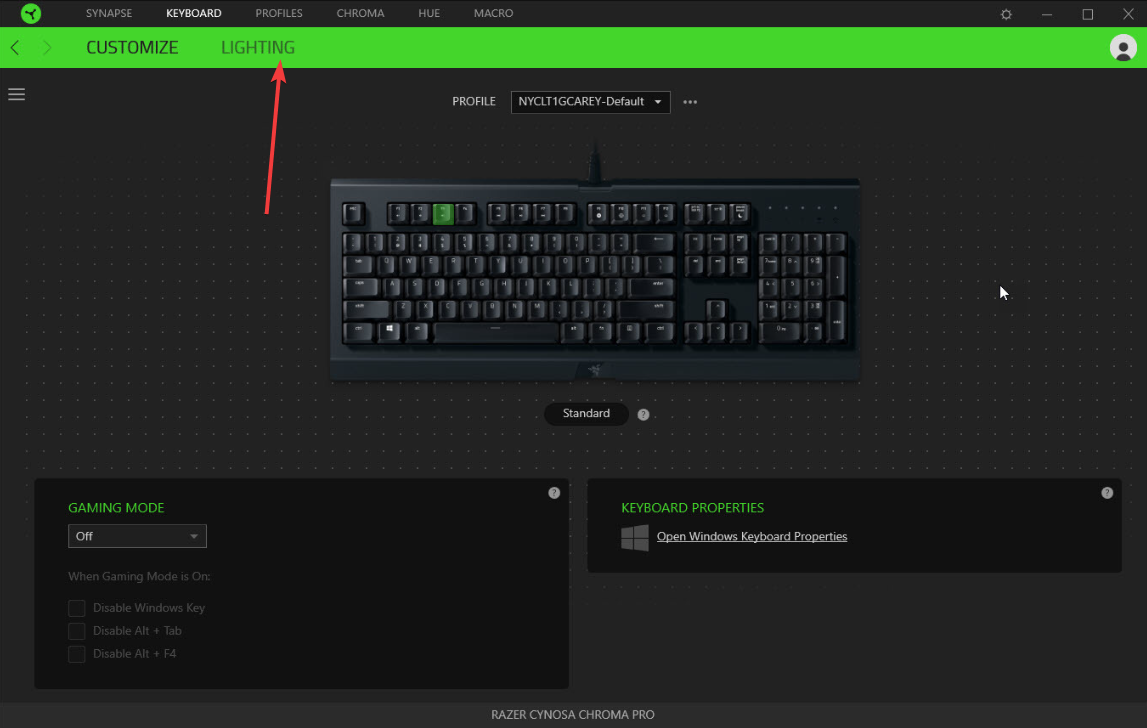Select the green highlighted function key

[x=443, y=214]
